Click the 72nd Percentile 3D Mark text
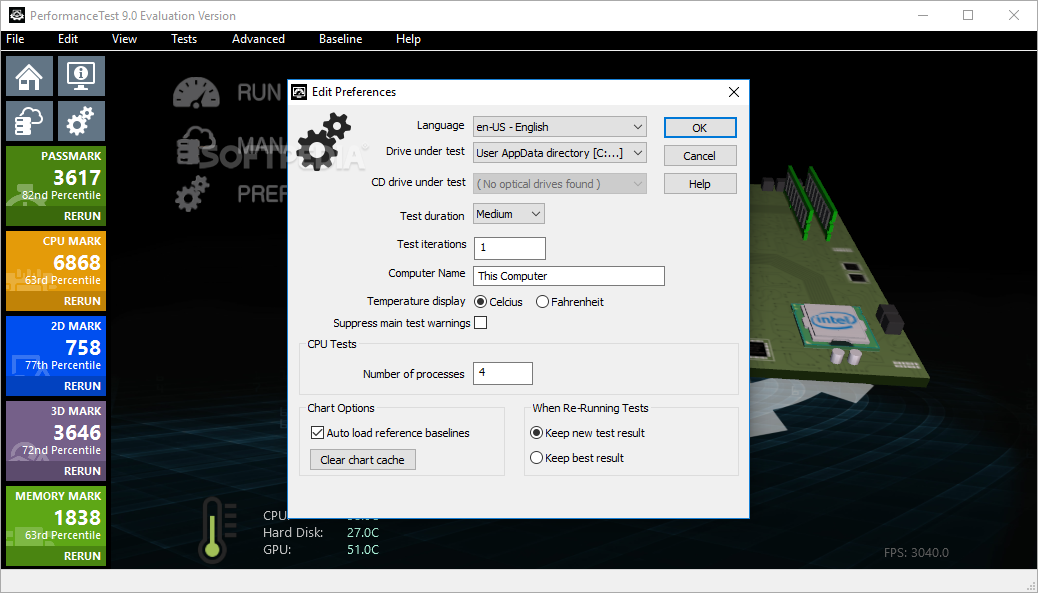The height and width of the screenshot is (593, 1038). point(62,450)
